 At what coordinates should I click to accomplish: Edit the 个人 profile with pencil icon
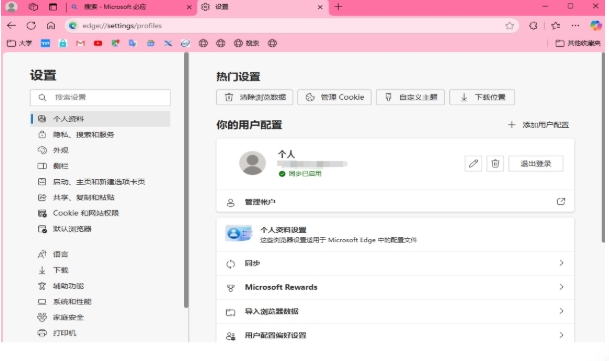[473, 164]
